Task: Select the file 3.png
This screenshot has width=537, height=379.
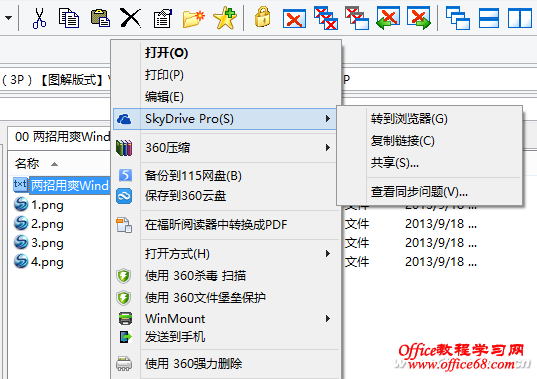Action: click(x=39, y=243)
